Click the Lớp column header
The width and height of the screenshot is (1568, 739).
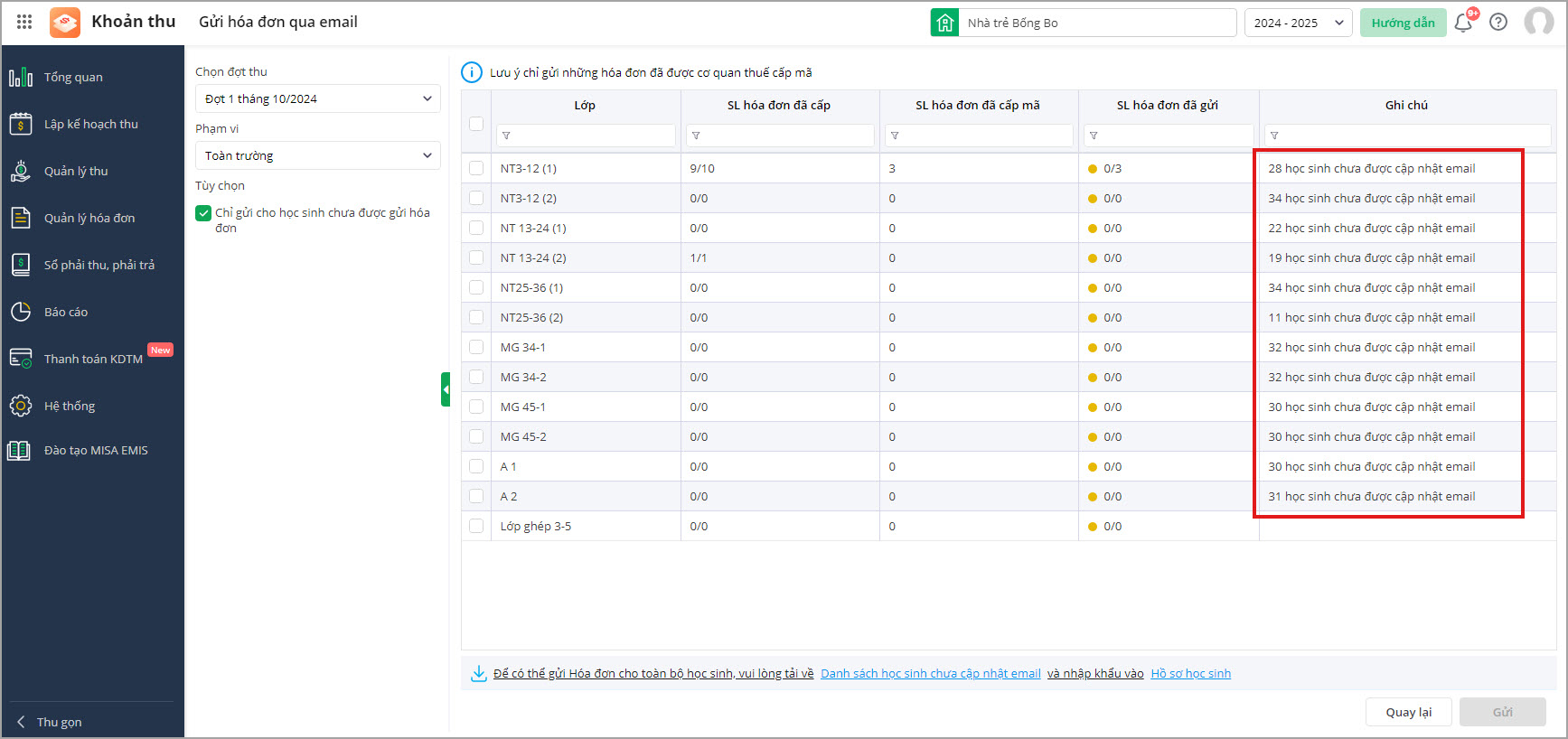585,105
